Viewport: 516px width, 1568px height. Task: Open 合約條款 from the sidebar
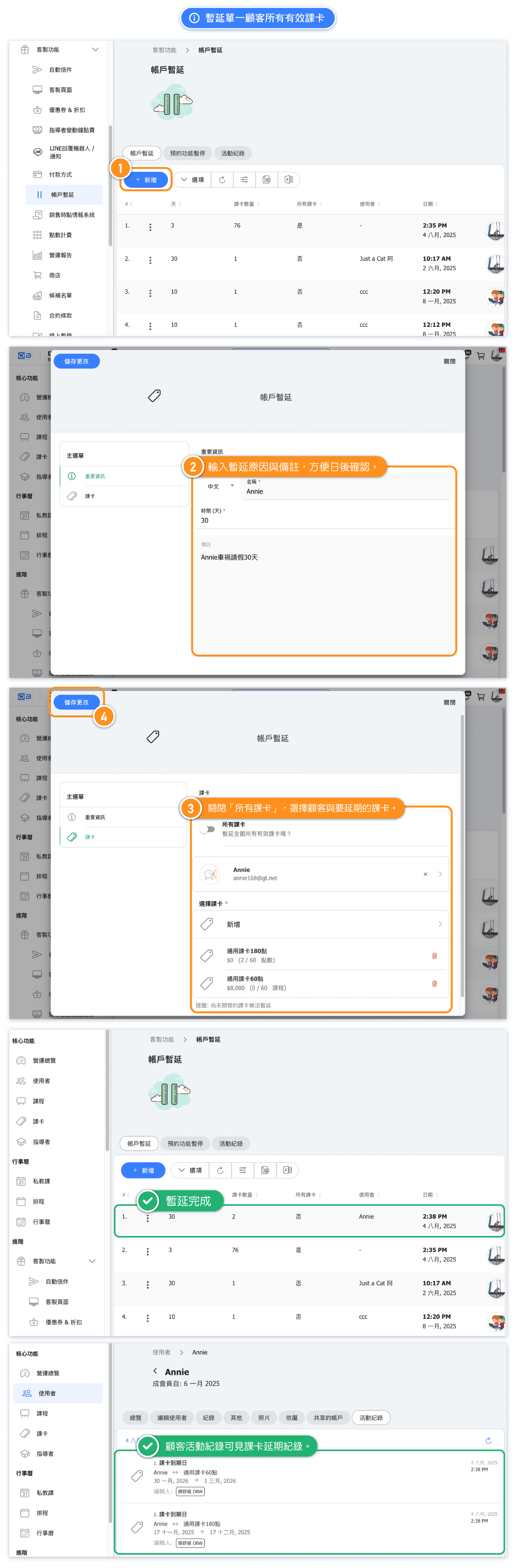point(60,315)
